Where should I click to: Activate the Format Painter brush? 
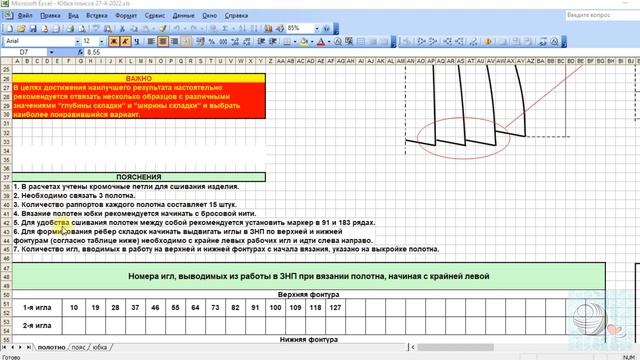click(x=162, y=29)
